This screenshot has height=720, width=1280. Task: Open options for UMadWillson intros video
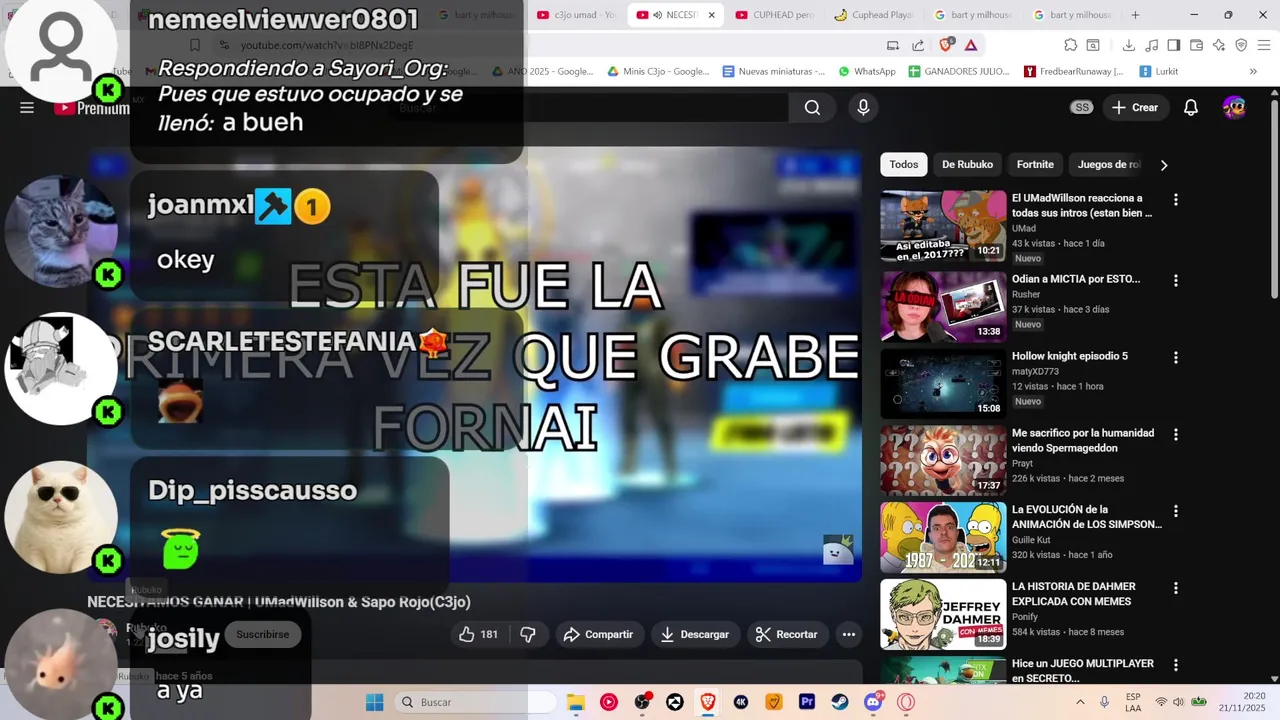[1176, 200]
